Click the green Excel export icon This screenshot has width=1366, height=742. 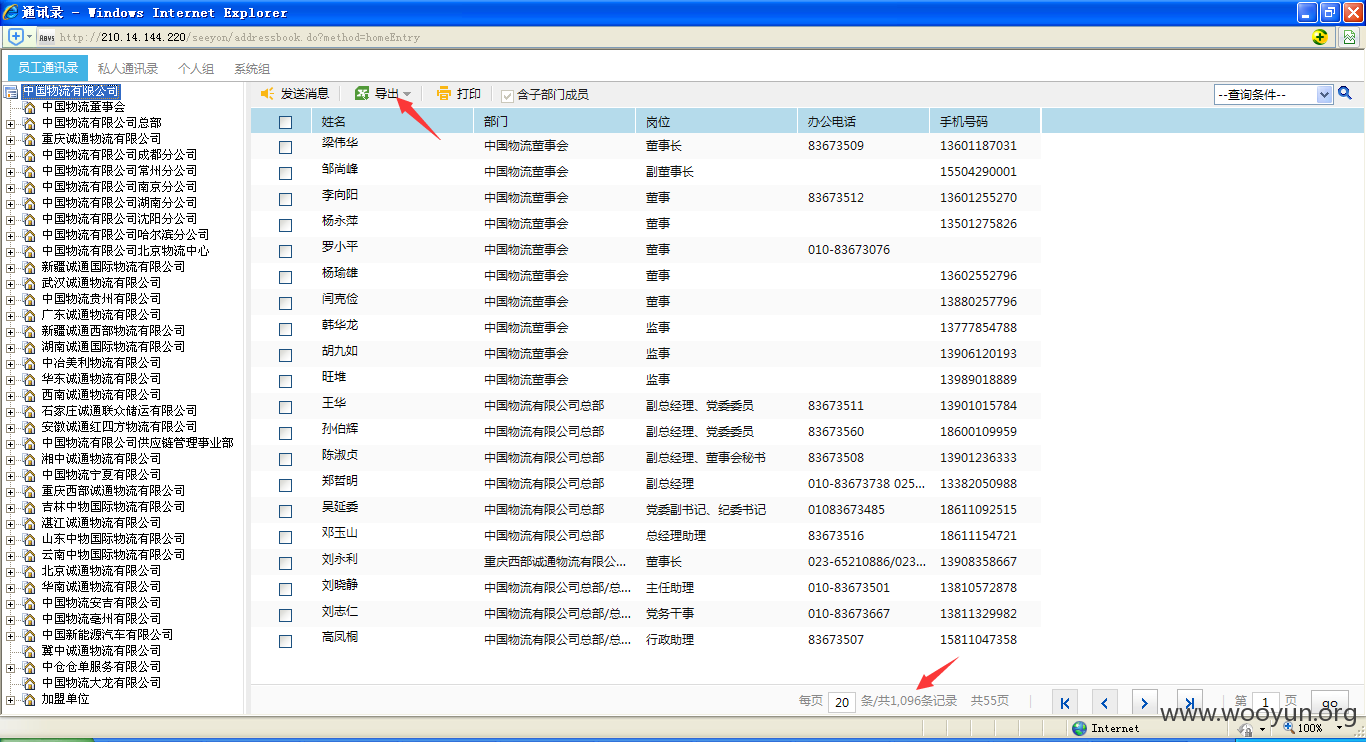[362, 94]
